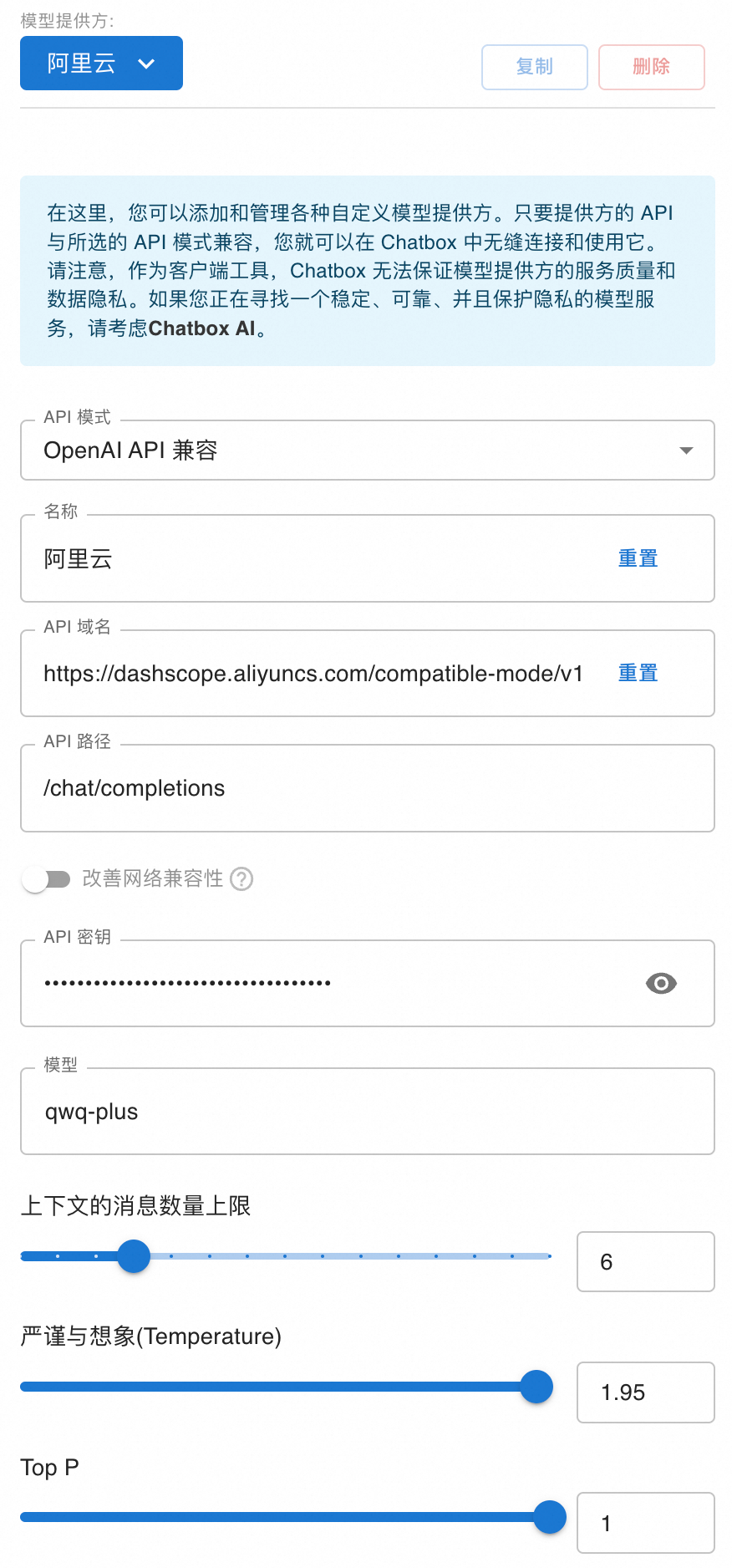Open the 模型提供方 selector showing 阿里云
The image size is (732, 1568).
[x=100, y=63]
